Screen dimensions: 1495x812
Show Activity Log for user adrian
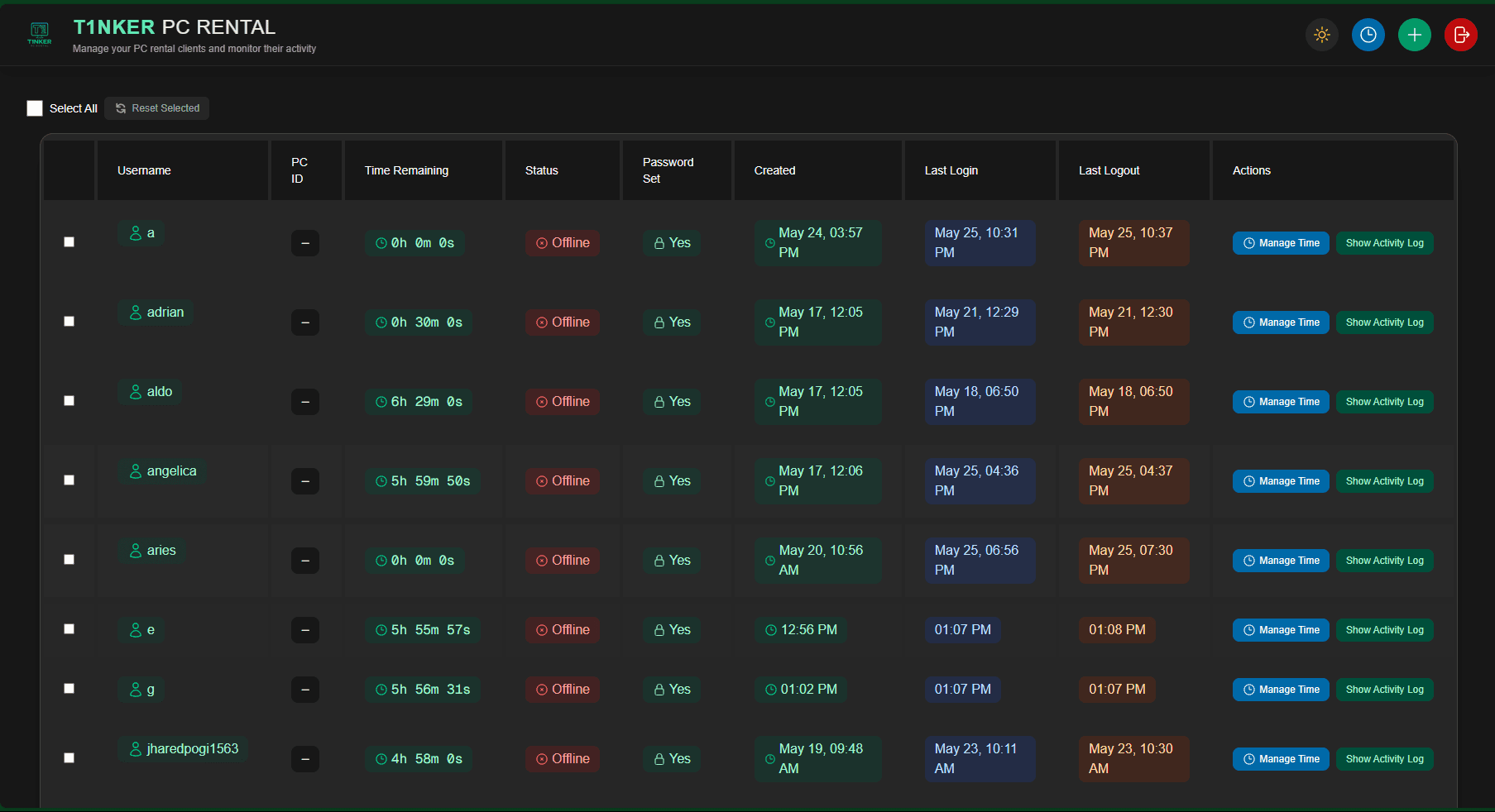point(1385,322)
